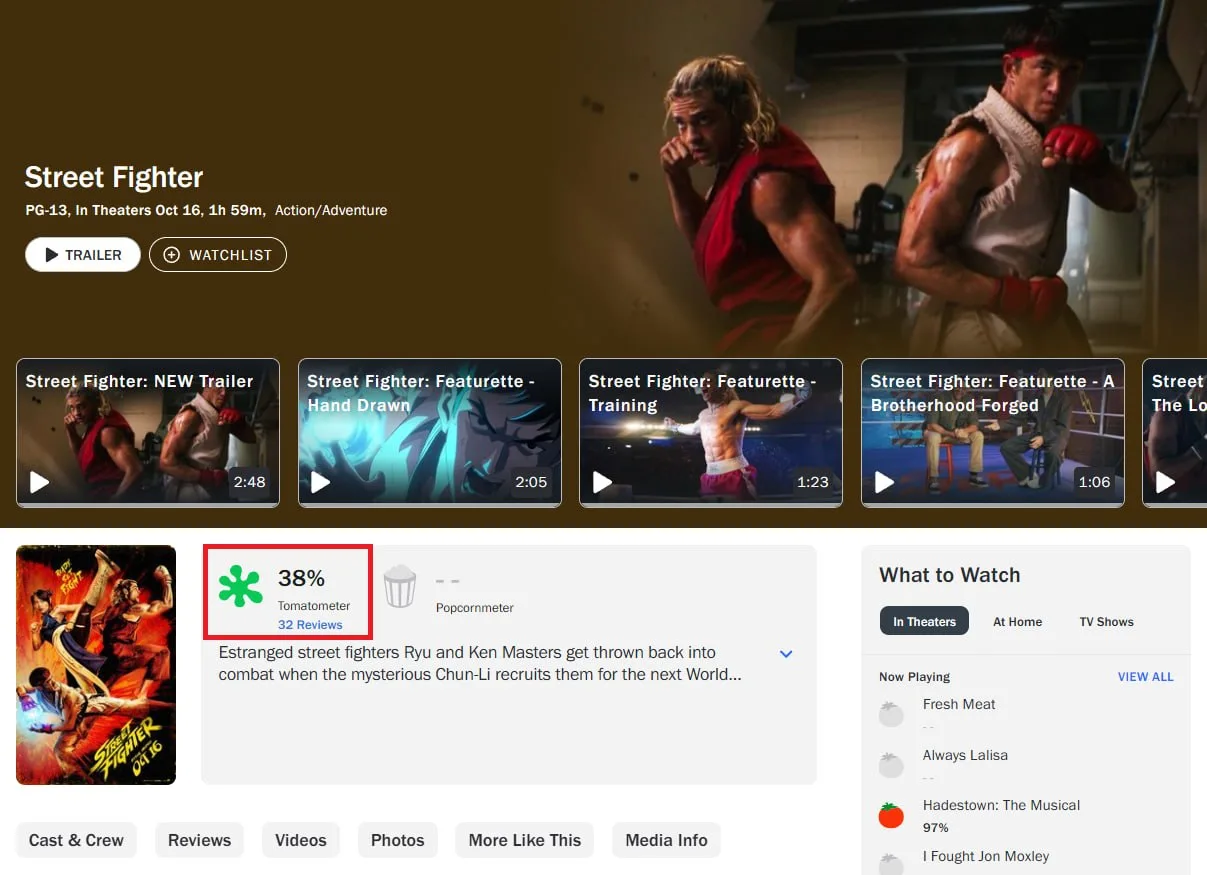Click the What to Watch heading

pos(949,575)
